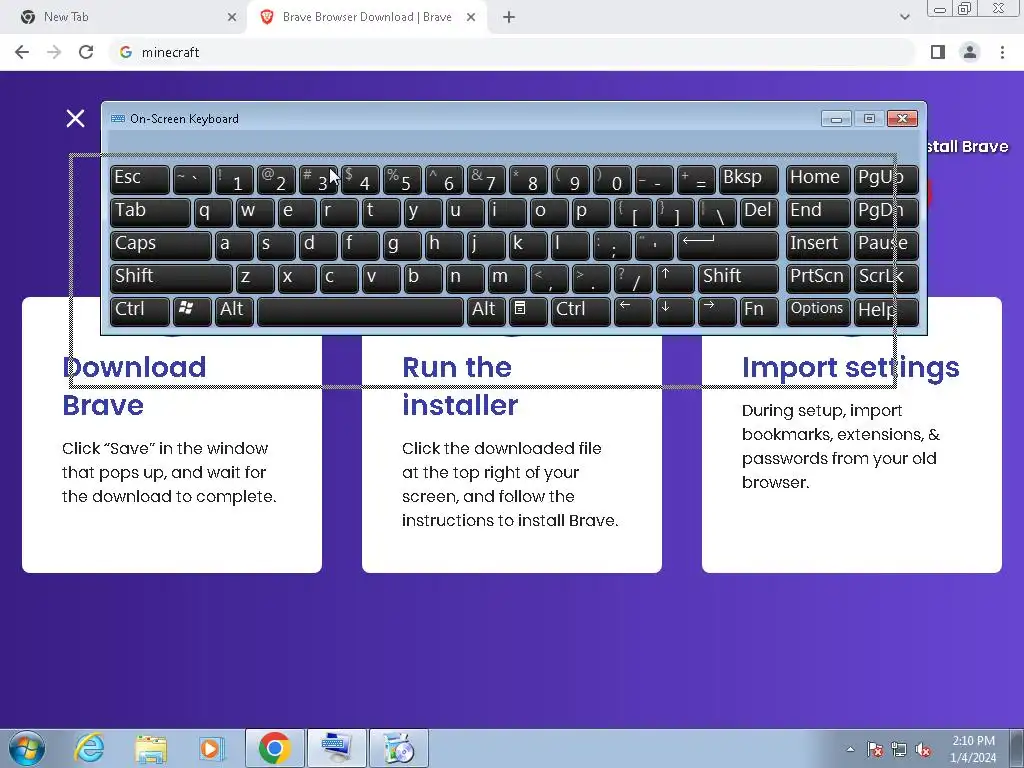Select the Brave Browser Download tab

tap(367, 18)
